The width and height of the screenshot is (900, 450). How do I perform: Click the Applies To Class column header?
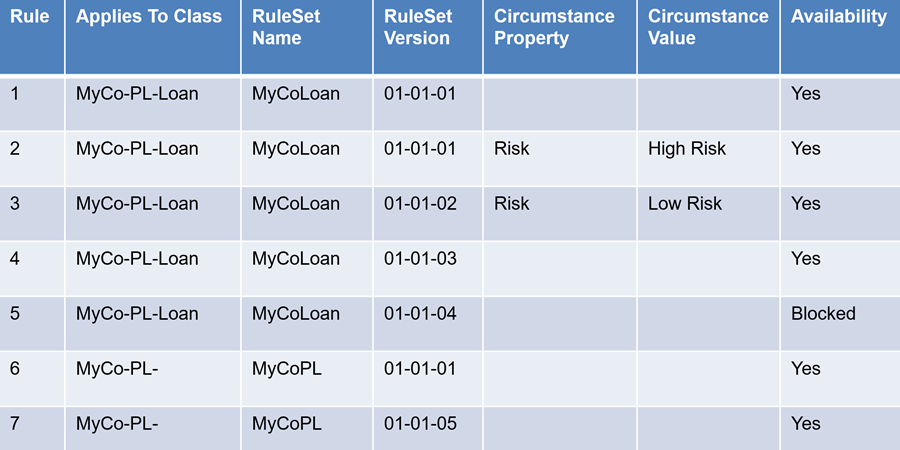click(x=149, y=17)
